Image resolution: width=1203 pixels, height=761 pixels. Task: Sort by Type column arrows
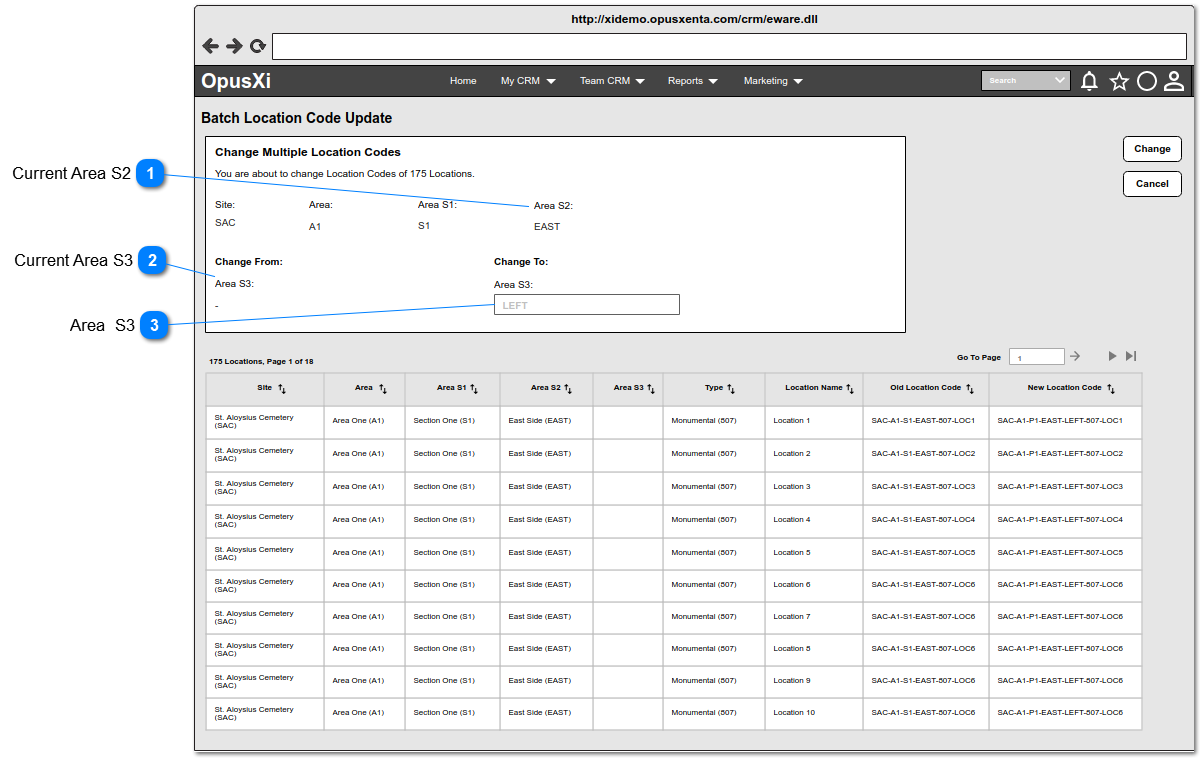[x=731, y=388]
